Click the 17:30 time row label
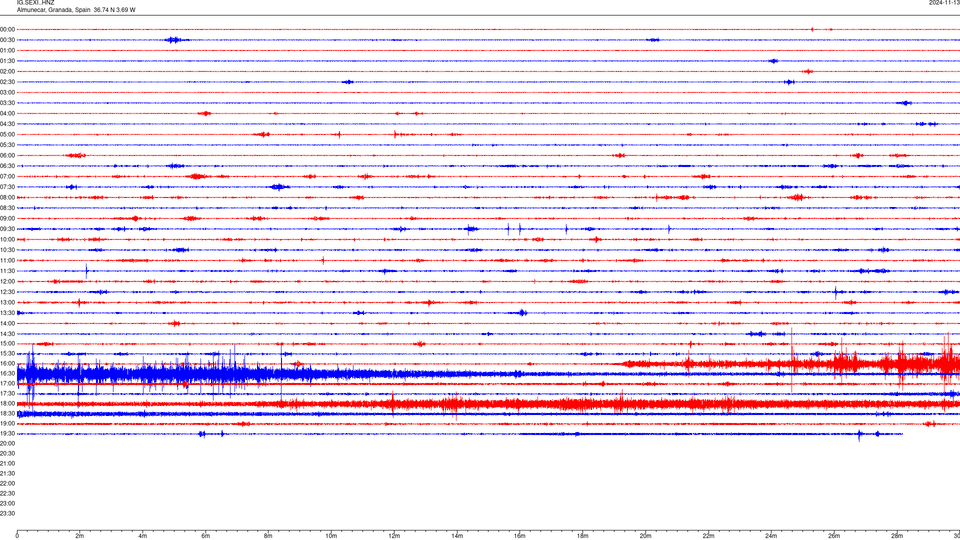960x540 pixels. coord(7,394)
